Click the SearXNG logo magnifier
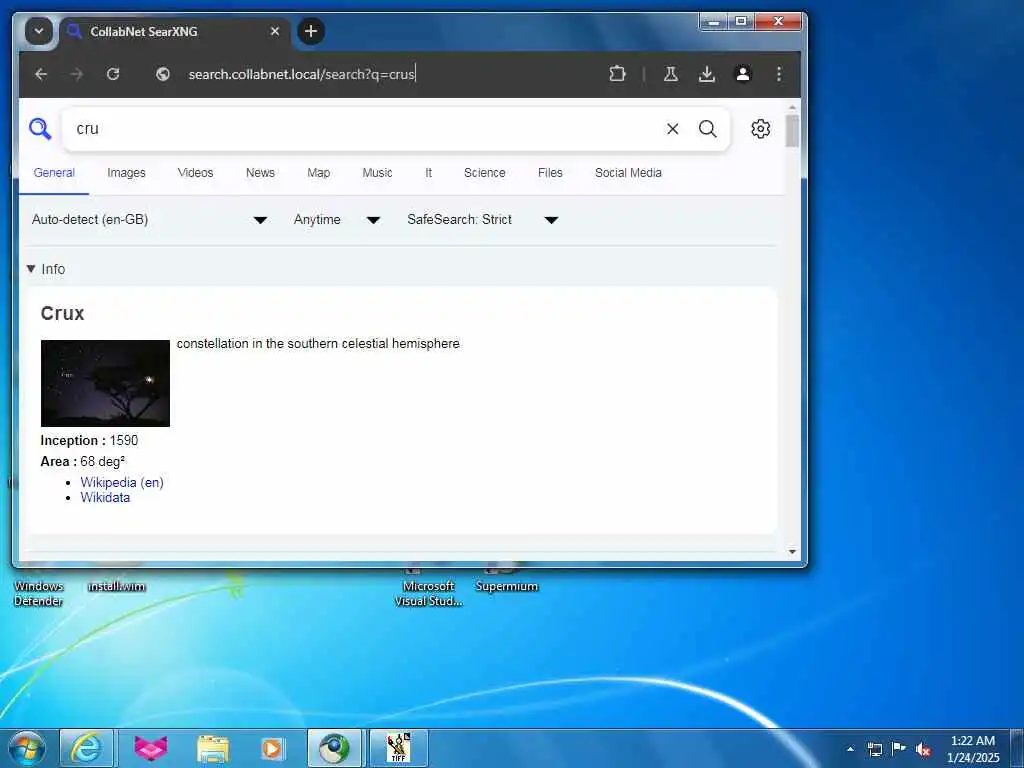Screen dimensions: 1024x768 click(x=40, y=129)
